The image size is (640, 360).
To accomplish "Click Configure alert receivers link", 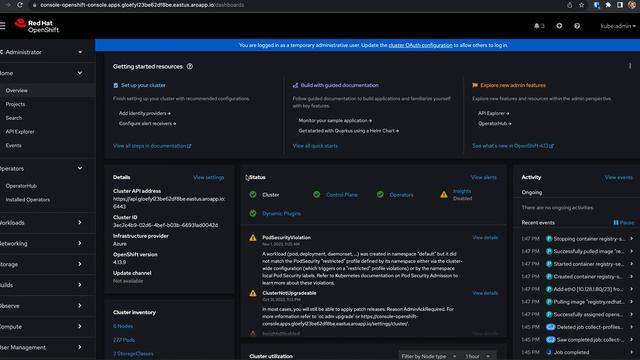I will (147, 123).
